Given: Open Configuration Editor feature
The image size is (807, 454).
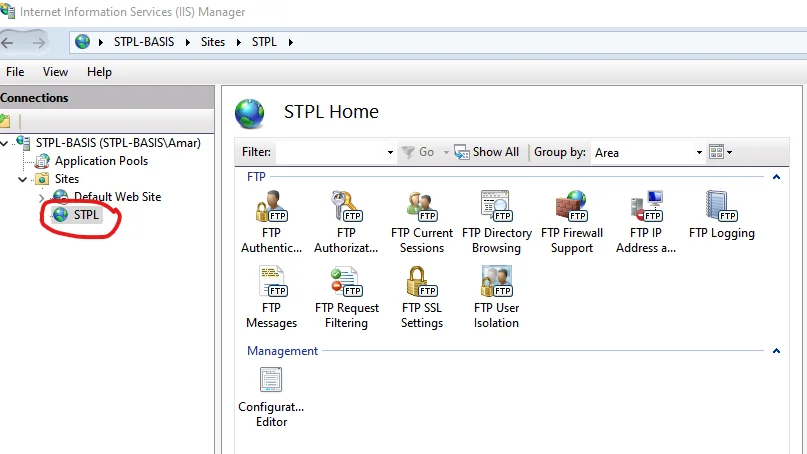Looking at the screenshot, I should 271,397.
